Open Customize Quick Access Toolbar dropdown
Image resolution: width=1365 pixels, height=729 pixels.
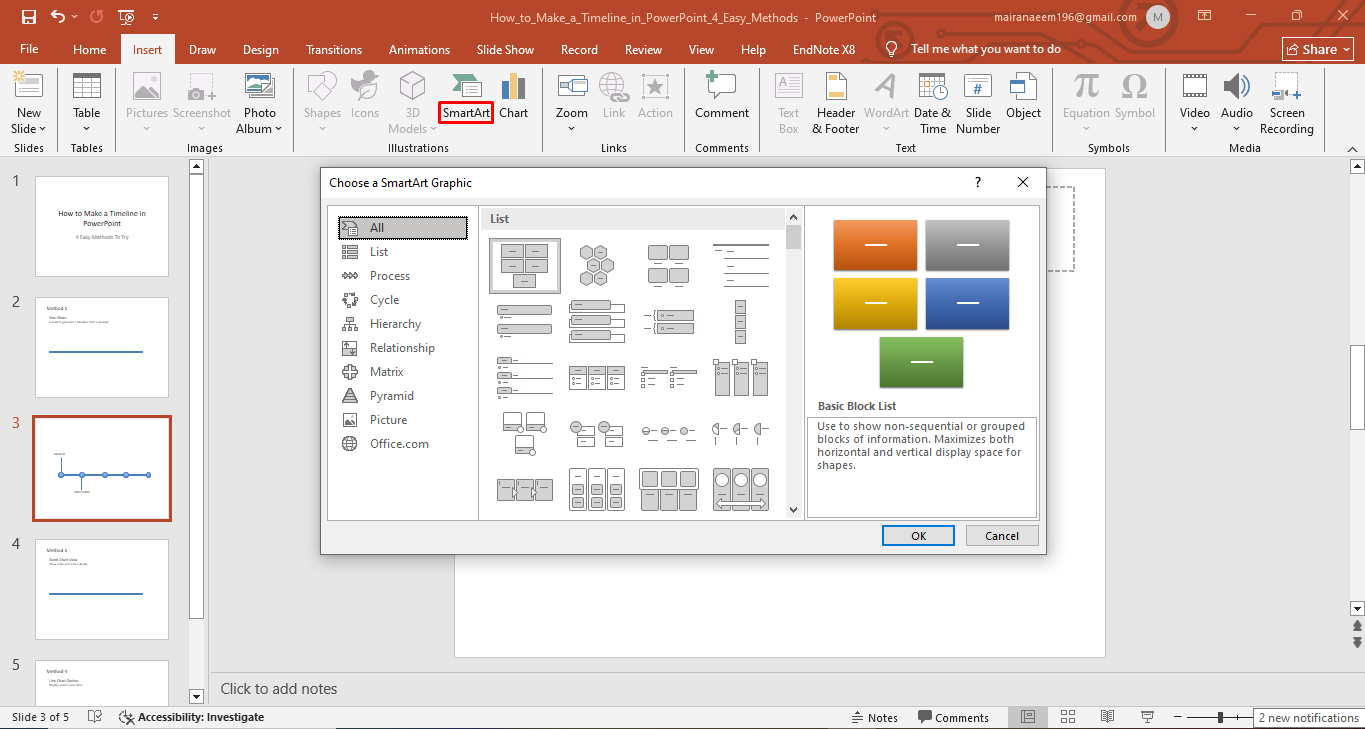tap(155, 17)
